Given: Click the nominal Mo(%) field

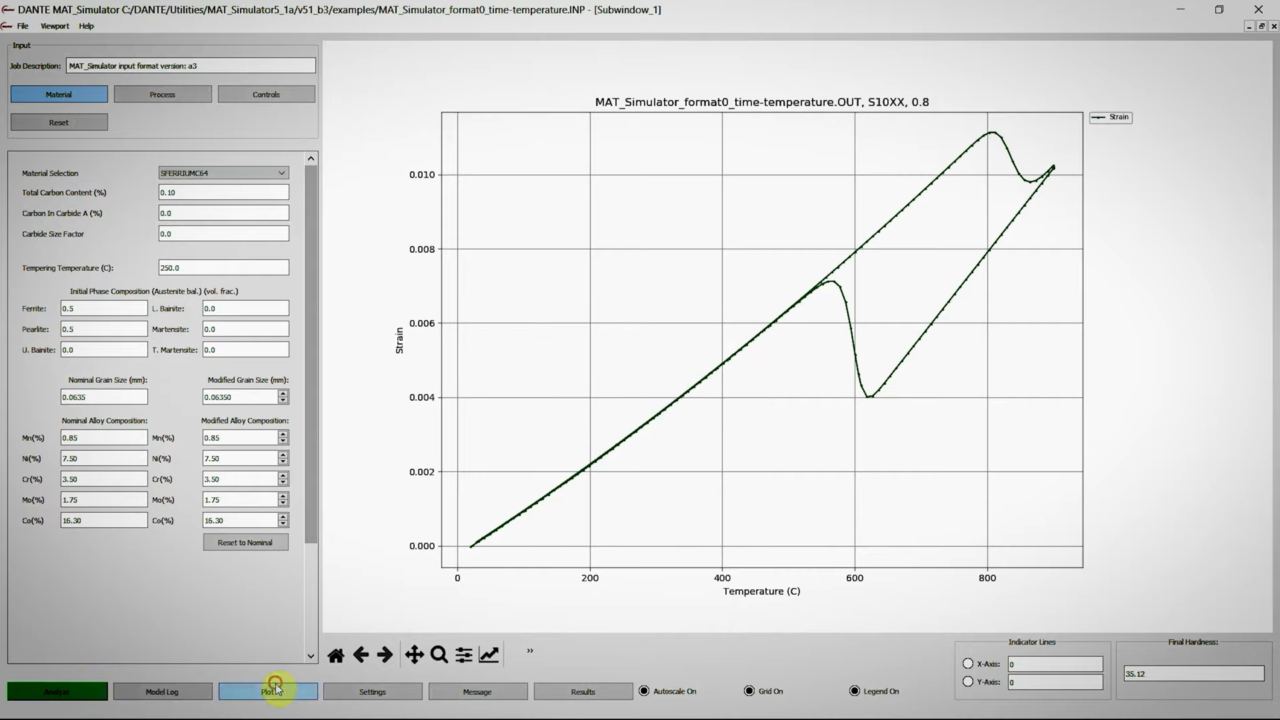Looking at the screenshot, I should [x=104, y=500].
